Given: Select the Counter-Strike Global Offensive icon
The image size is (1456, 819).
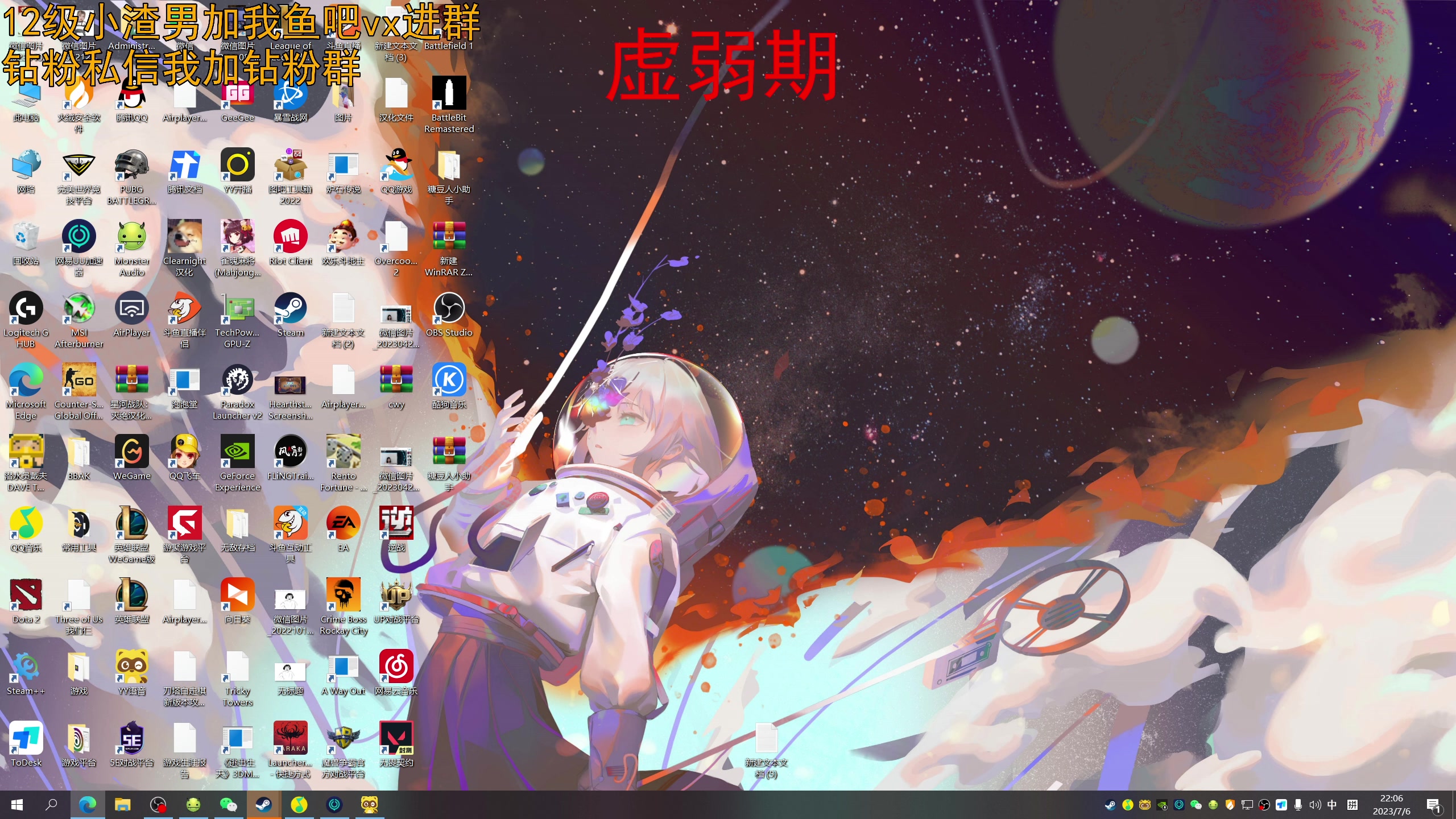Looking at the screenshot, I should pos(79,392).
